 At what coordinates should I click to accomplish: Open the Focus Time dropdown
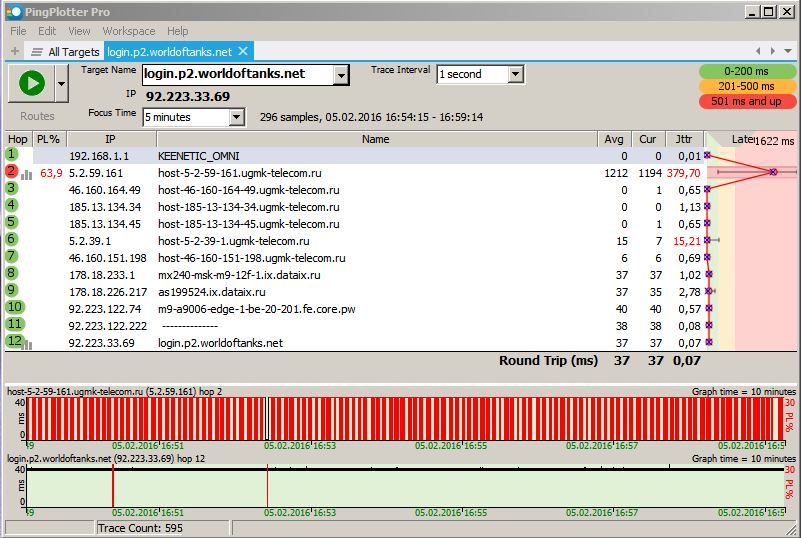[x=236, y=118]
